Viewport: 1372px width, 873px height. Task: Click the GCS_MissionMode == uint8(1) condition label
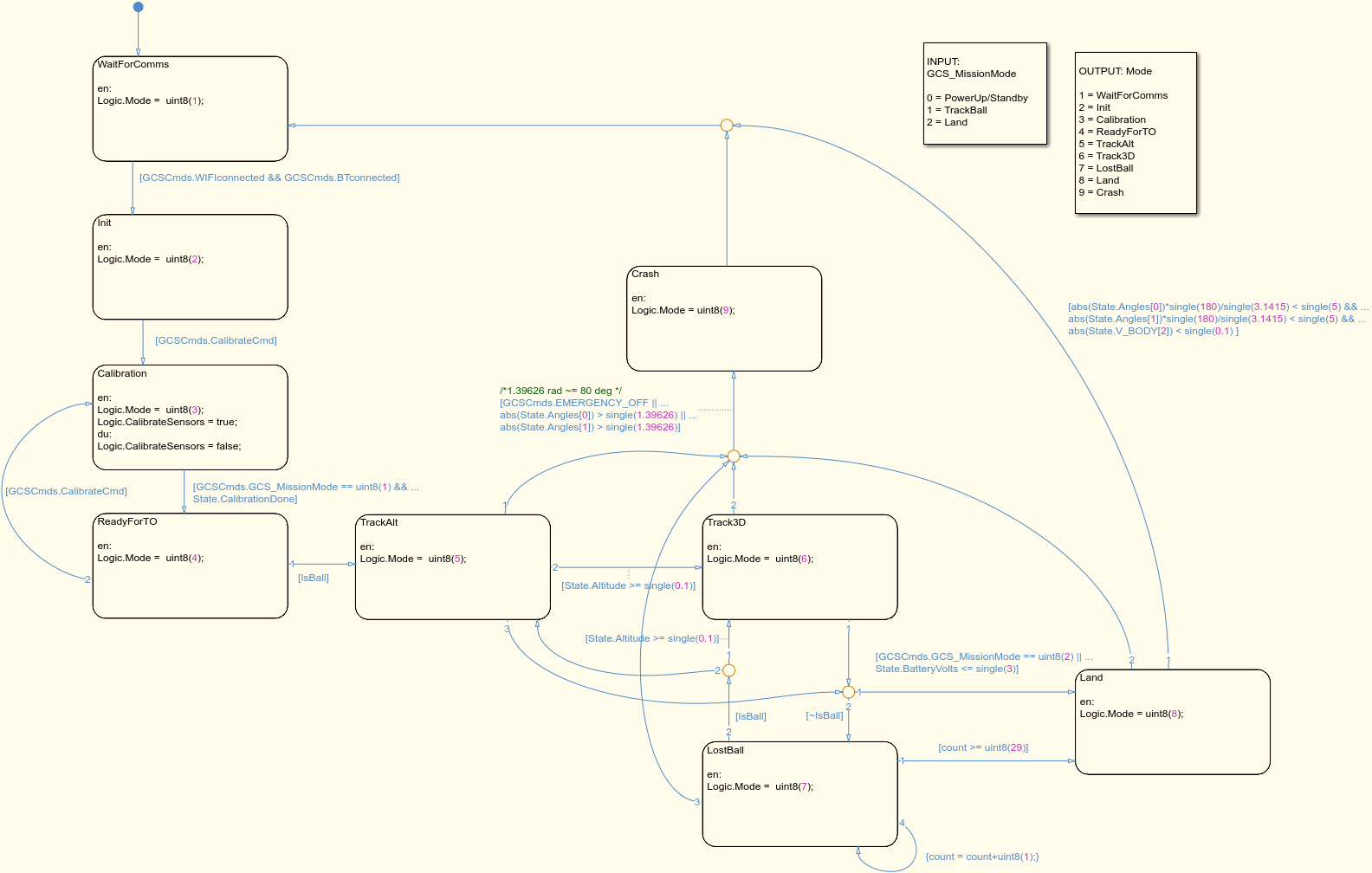(x=306, y=487)
